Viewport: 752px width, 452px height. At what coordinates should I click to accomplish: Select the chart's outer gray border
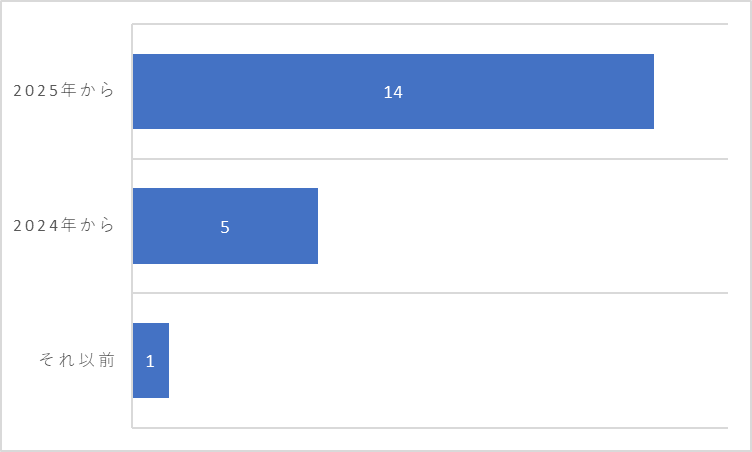click(376, 1)
